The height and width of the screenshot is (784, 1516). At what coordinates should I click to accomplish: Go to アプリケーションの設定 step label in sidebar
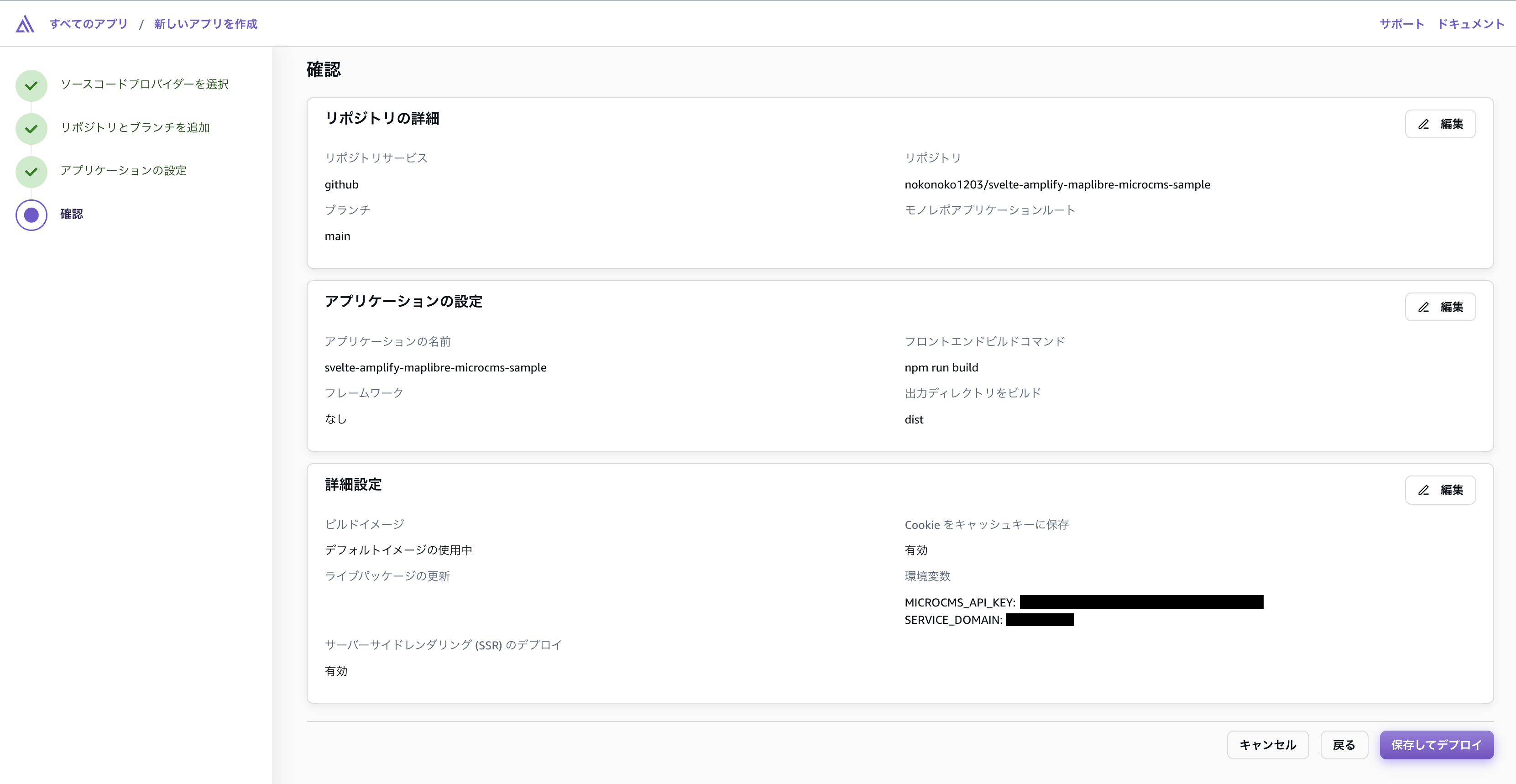123,170
